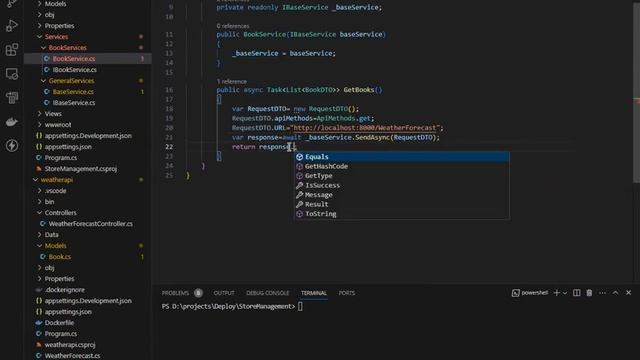Open Book.cs file

coord(88,257)
